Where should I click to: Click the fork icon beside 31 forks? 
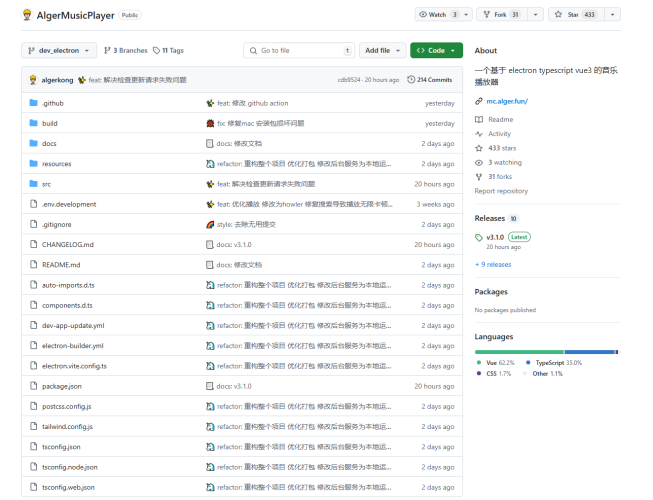point(479,176)
